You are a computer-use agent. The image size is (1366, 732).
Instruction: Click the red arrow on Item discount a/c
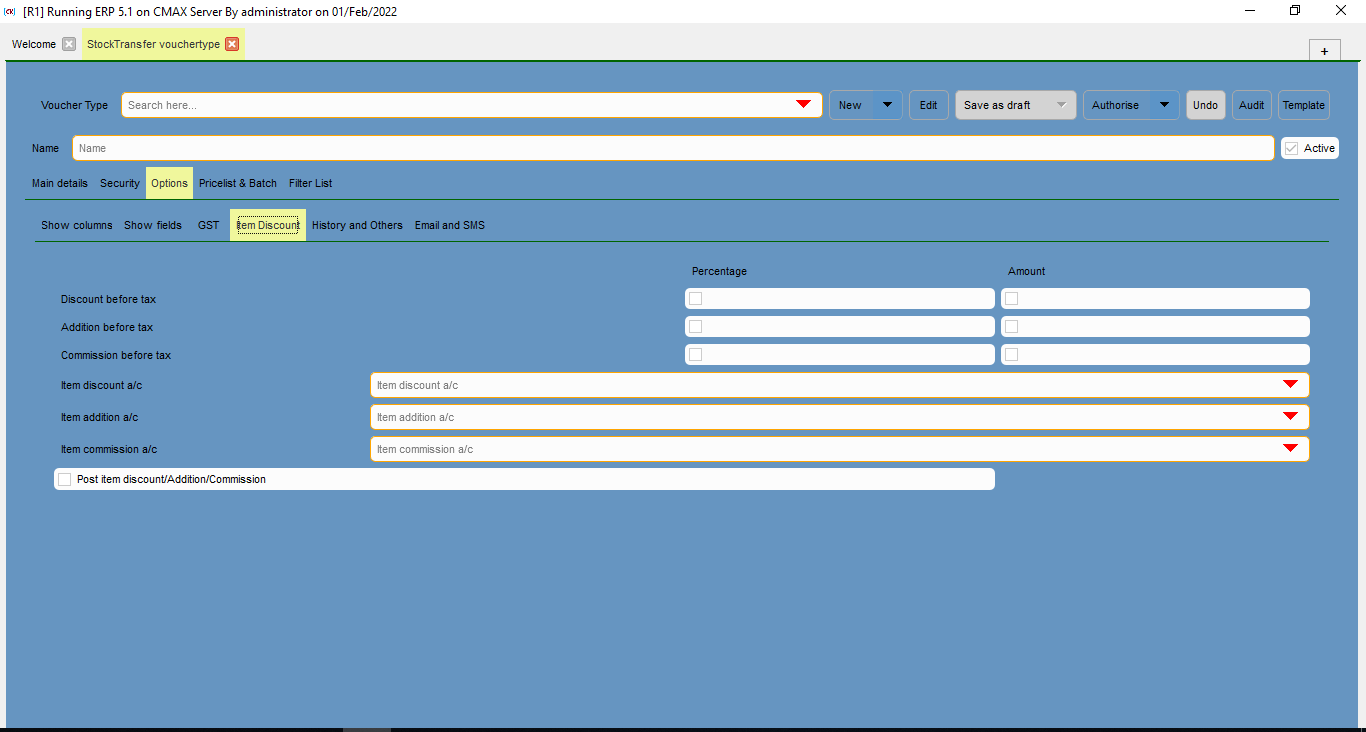pos(1290,384)
